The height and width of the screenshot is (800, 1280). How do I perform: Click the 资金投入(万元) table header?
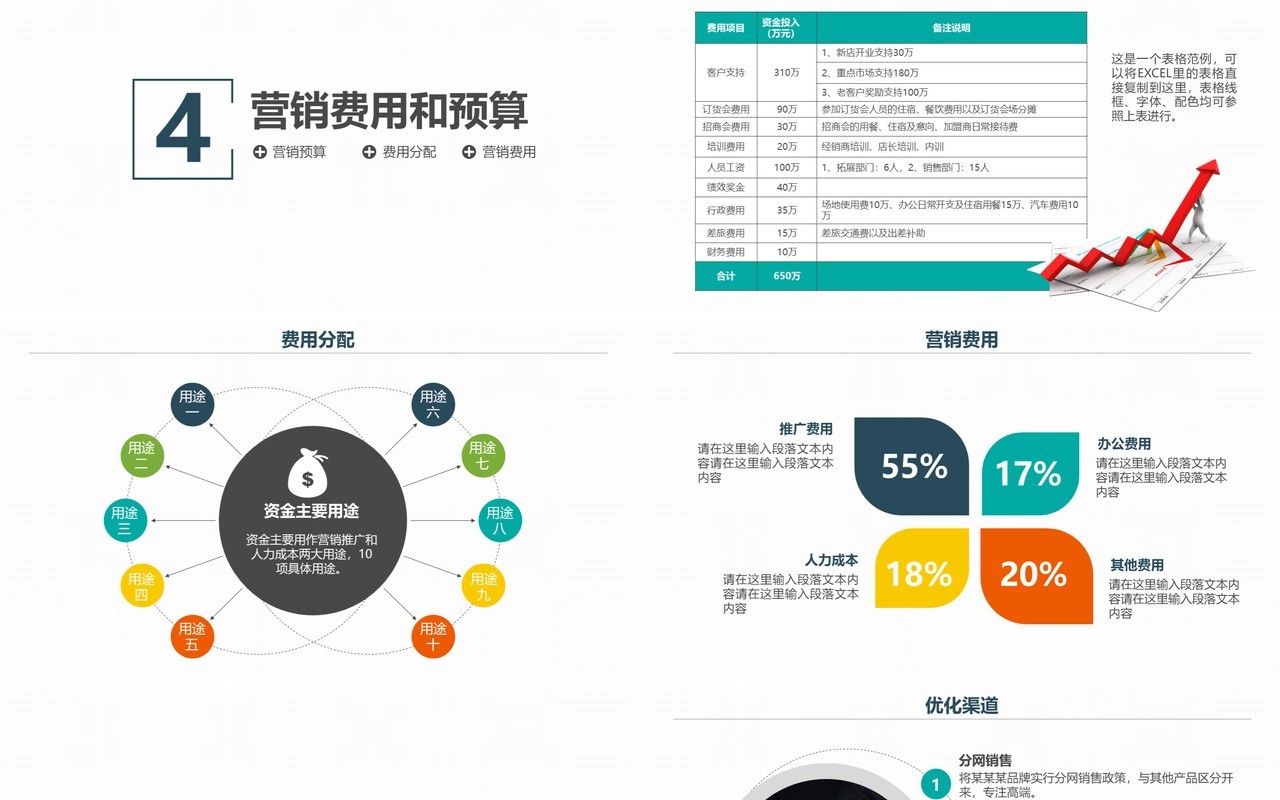(x=786, y=28)
